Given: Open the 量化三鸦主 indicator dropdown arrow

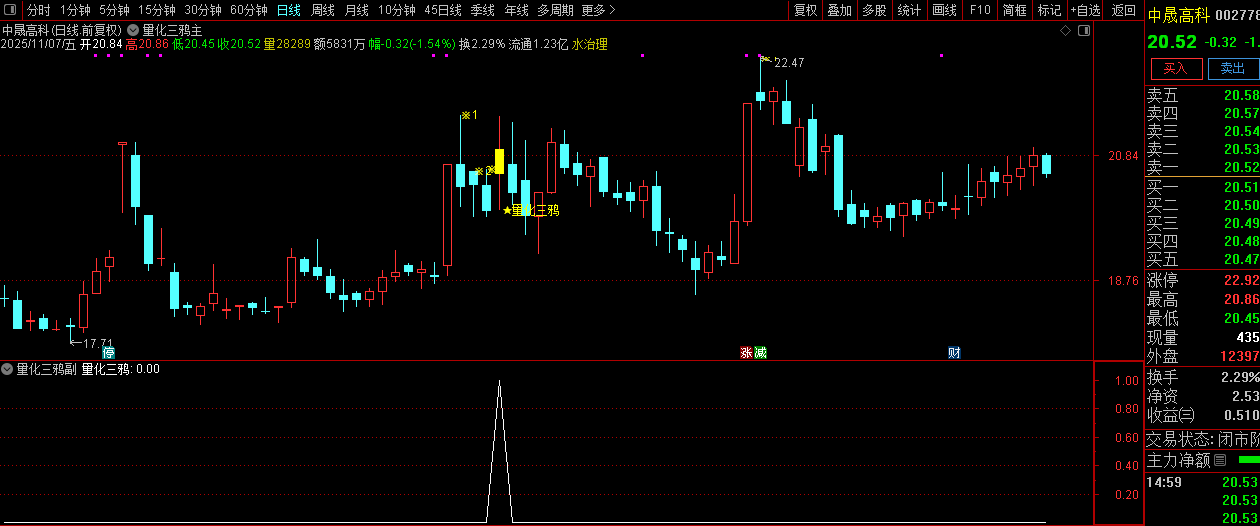Looking at the screenshot, I should (133, 30).
